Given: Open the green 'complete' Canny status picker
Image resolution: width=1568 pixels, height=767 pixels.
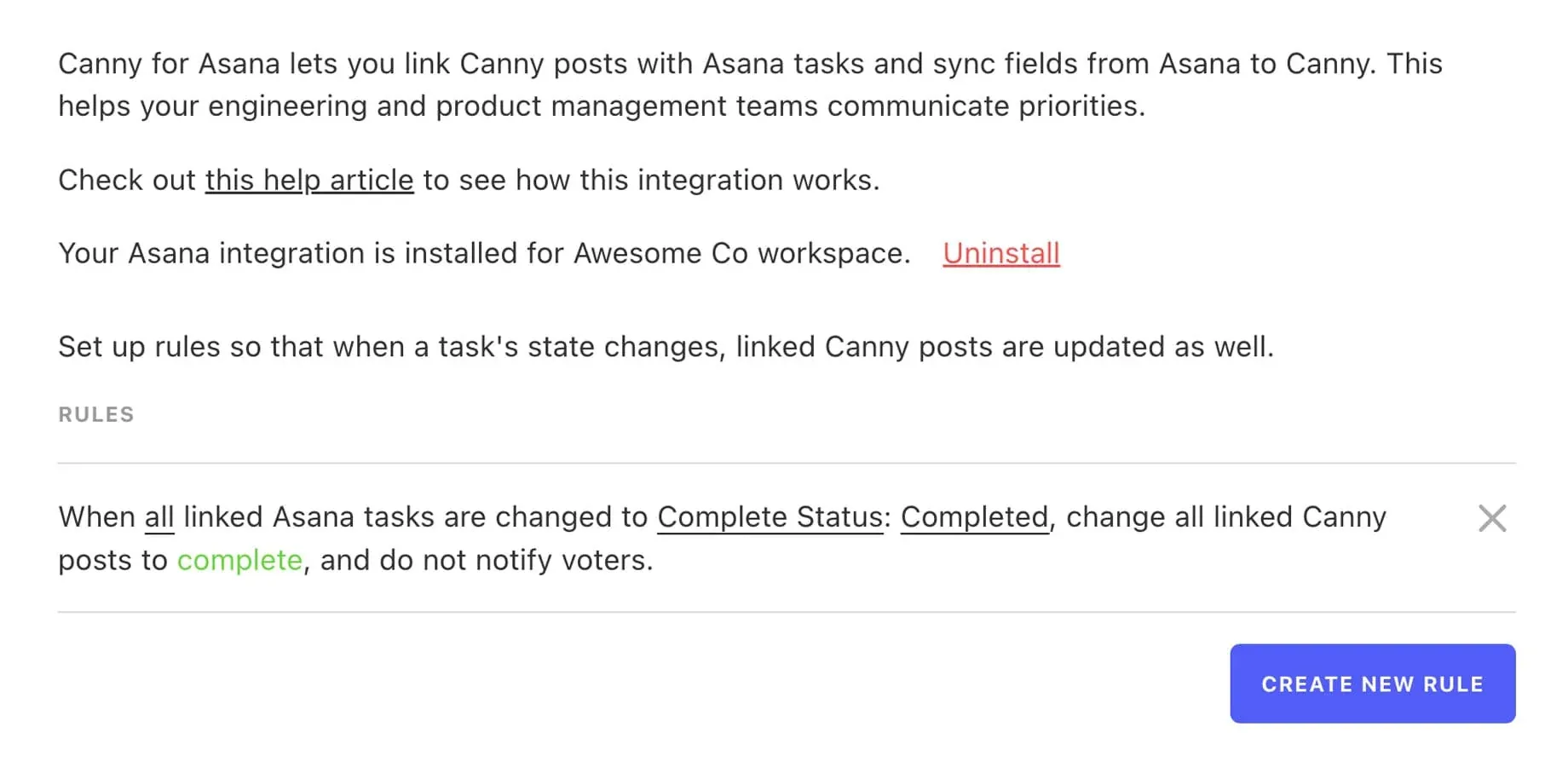Looking at the screenshot, I should coord(239,560).
